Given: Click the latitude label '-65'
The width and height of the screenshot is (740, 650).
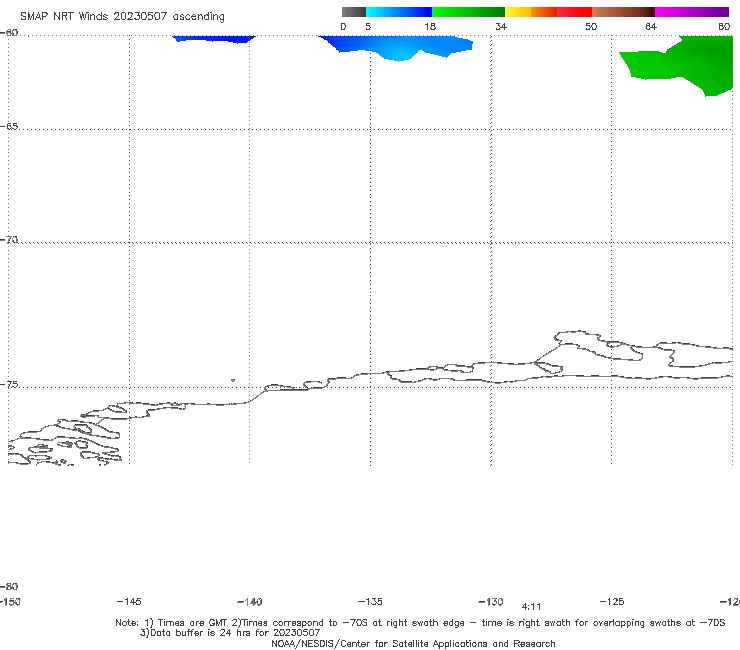Looking at the screenshot, I should point(9,127).
